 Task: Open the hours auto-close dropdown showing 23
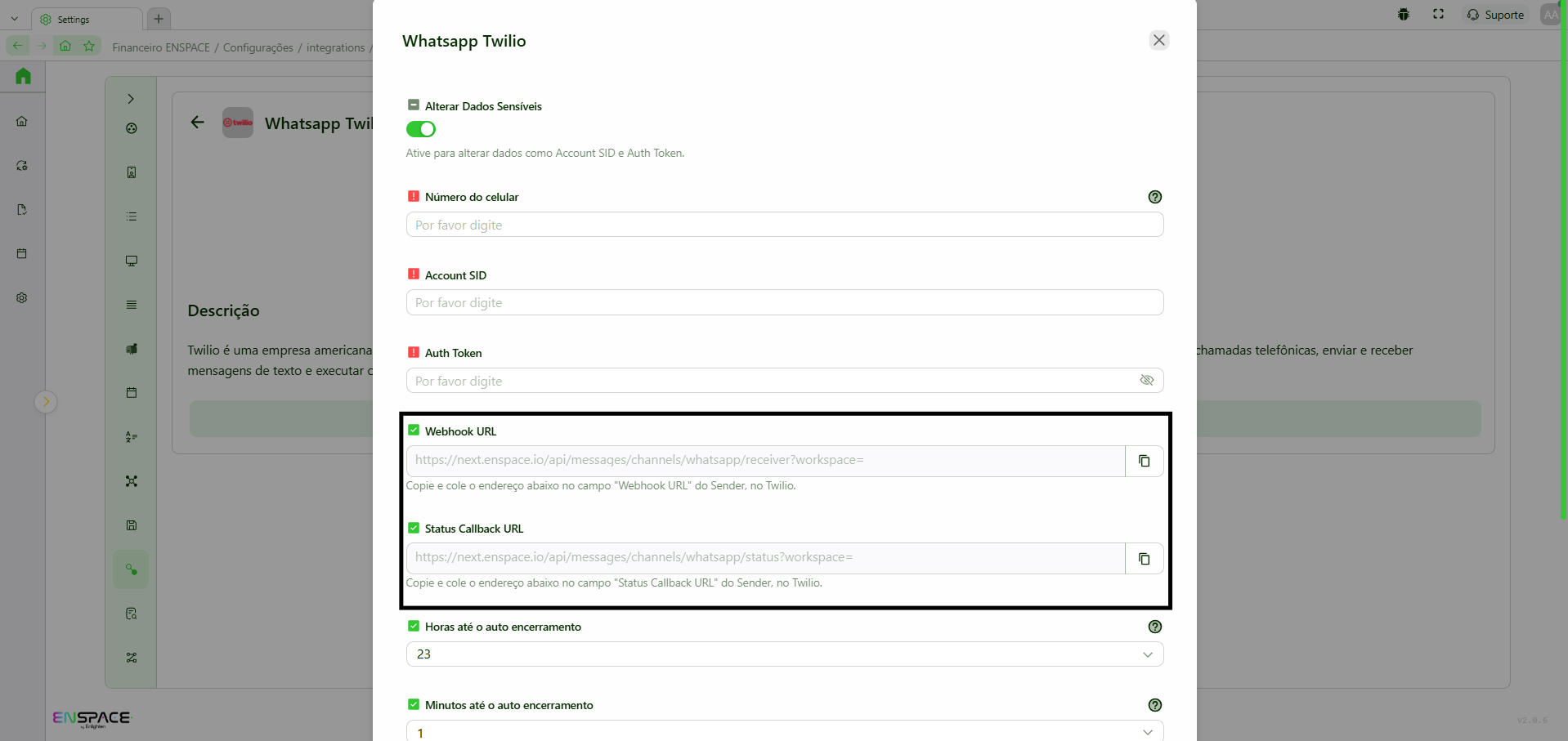click(x=784, y=654)
